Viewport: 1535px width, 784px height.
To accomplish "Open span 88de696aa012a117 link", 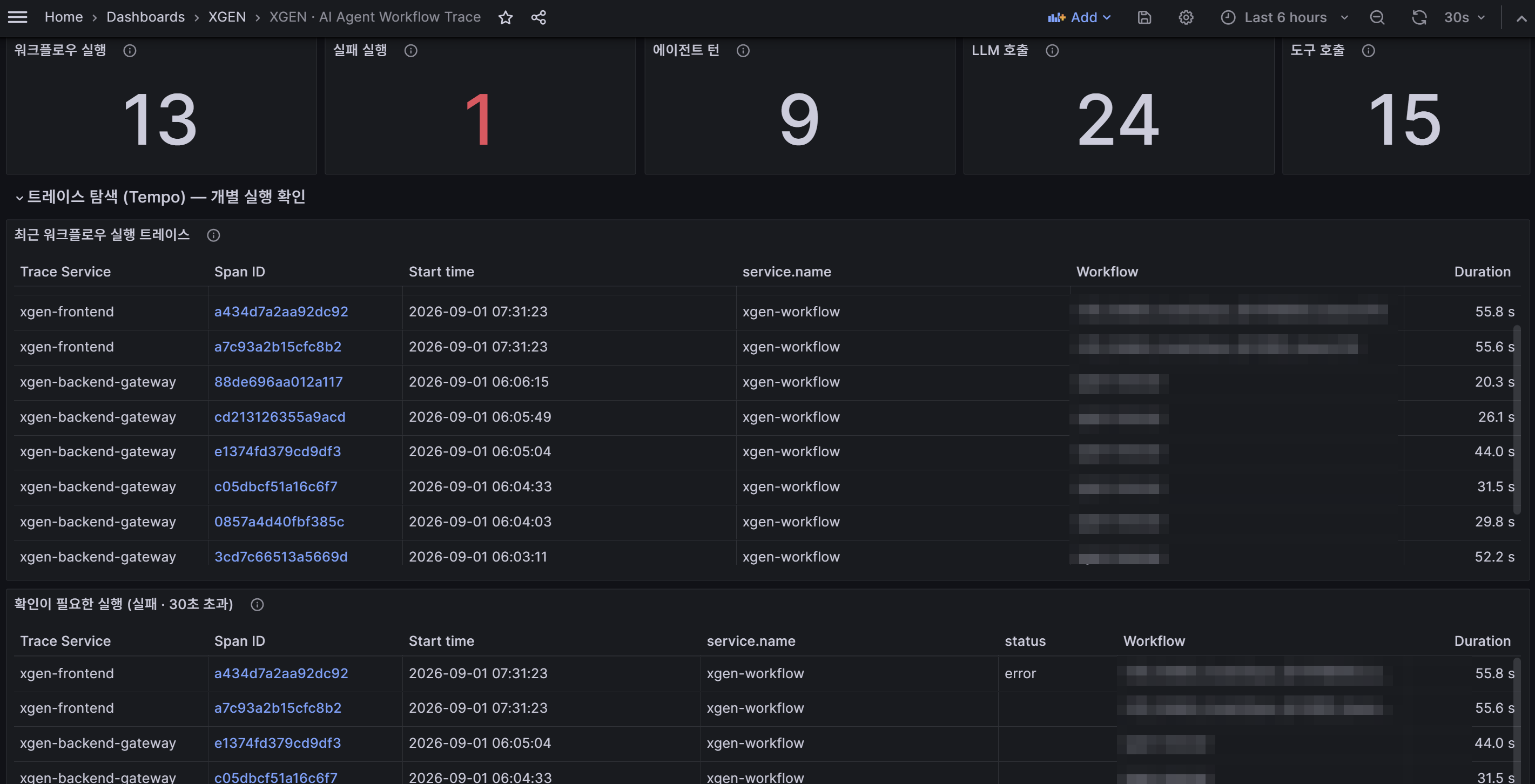I will (x=278, y=382).
